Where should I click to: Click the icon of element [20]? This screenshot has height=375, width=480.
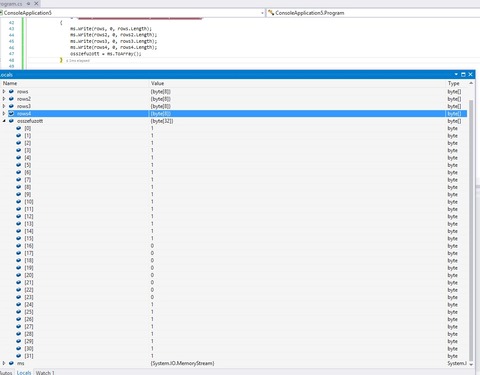[19, 275]
